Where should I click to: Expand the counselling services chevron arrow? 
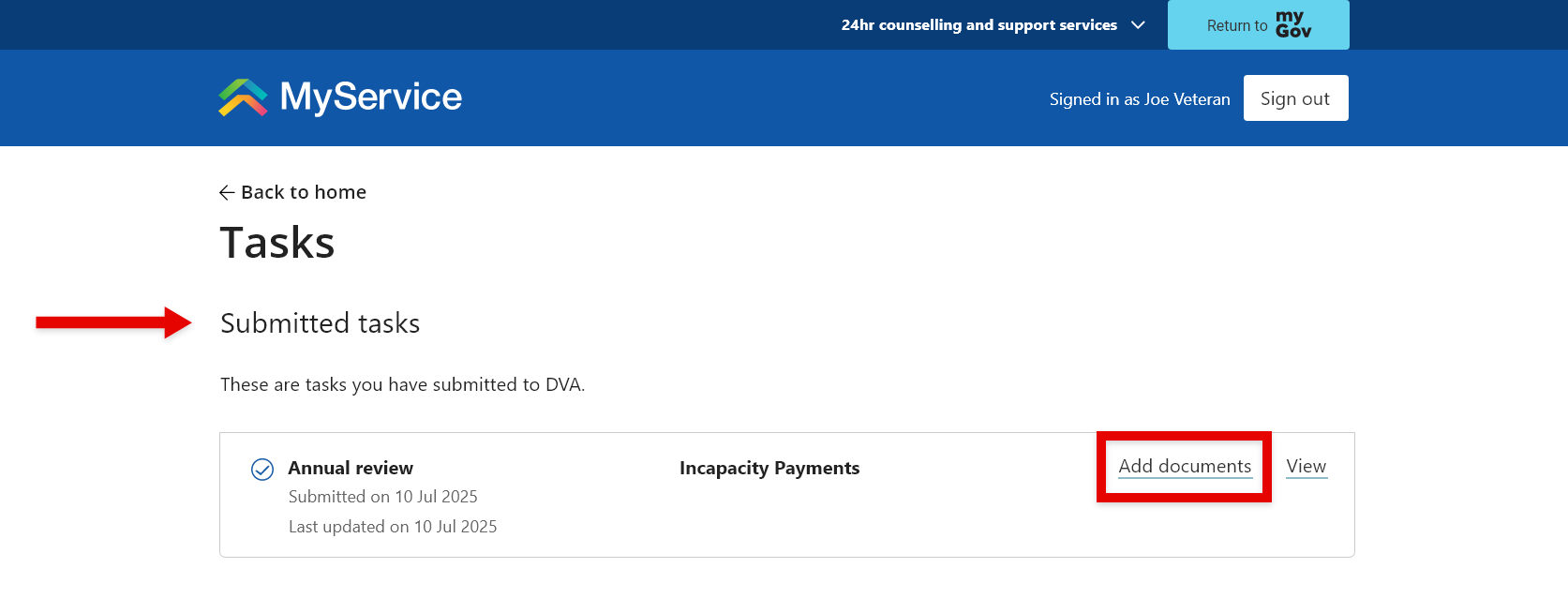1138,25
